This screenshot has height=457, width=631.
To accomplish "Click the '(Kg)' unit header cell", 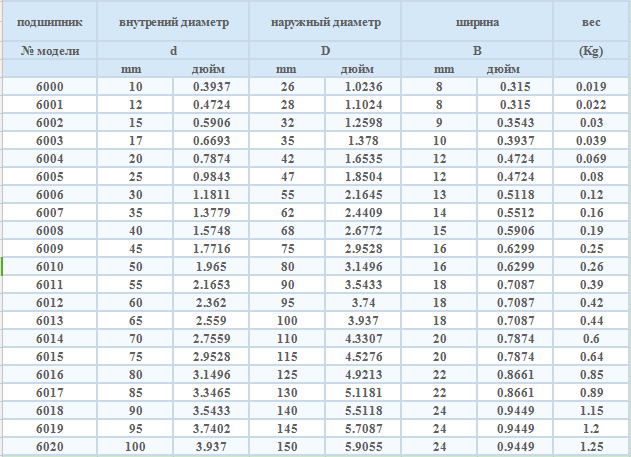I will [591, 50].
